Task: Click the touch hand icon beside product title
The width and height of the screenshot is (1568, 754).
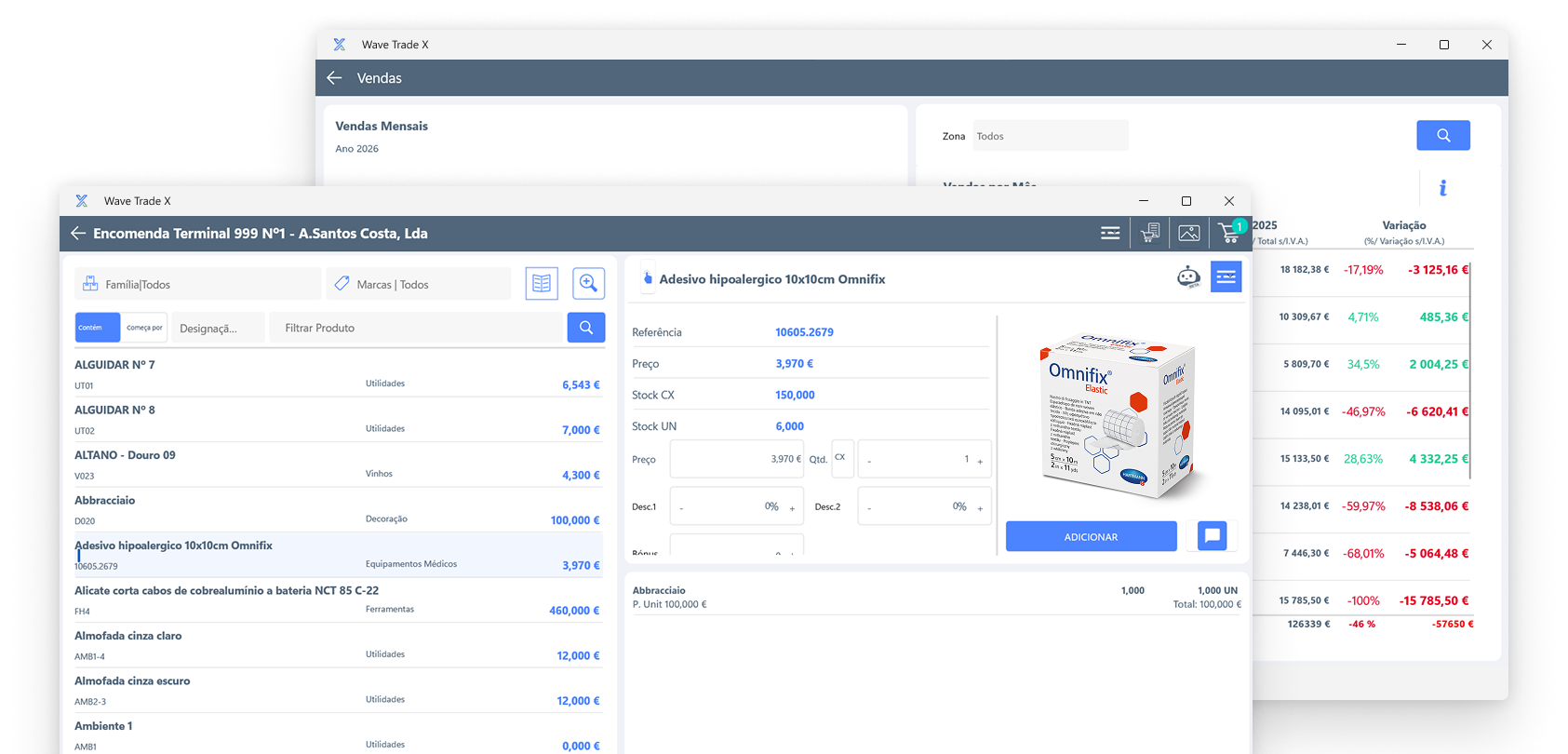Action: (x=648, y=277)
